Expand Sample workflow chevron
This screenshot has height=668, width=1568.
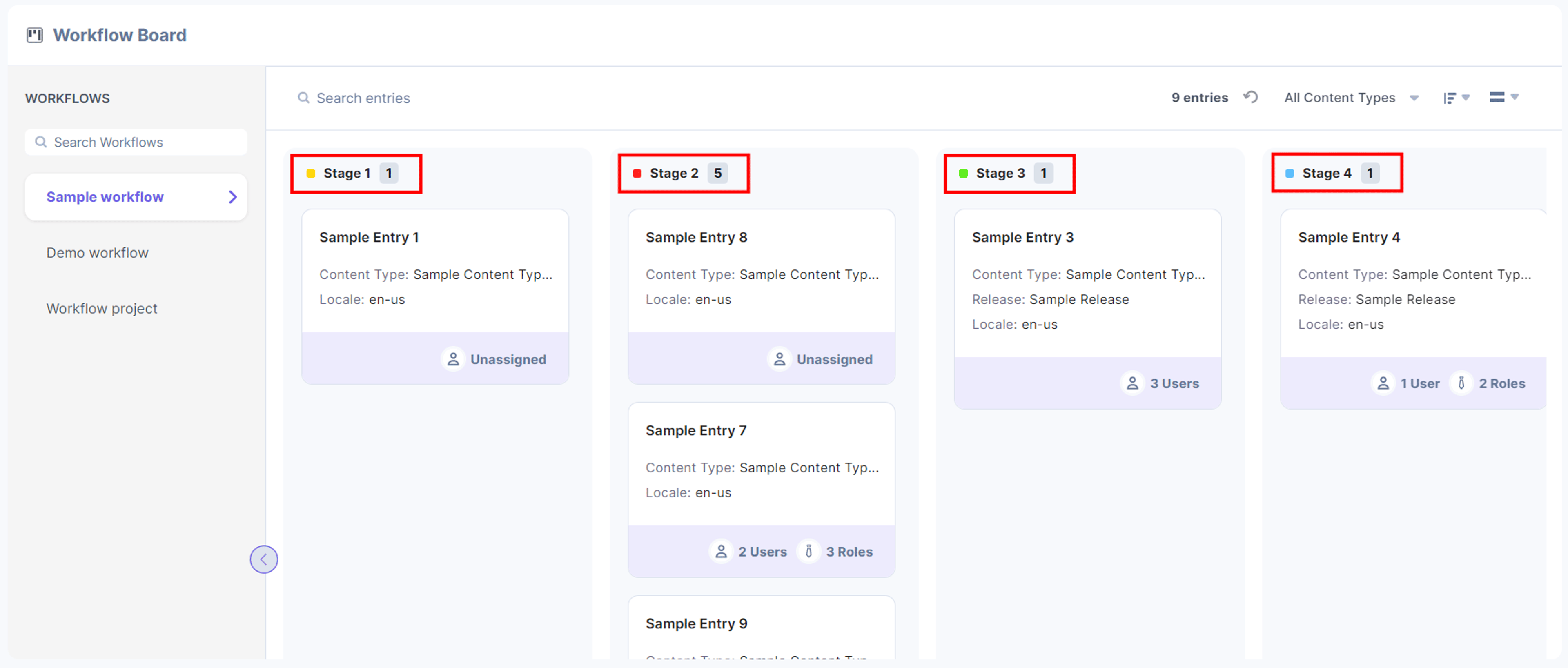(x=232, y=197)
